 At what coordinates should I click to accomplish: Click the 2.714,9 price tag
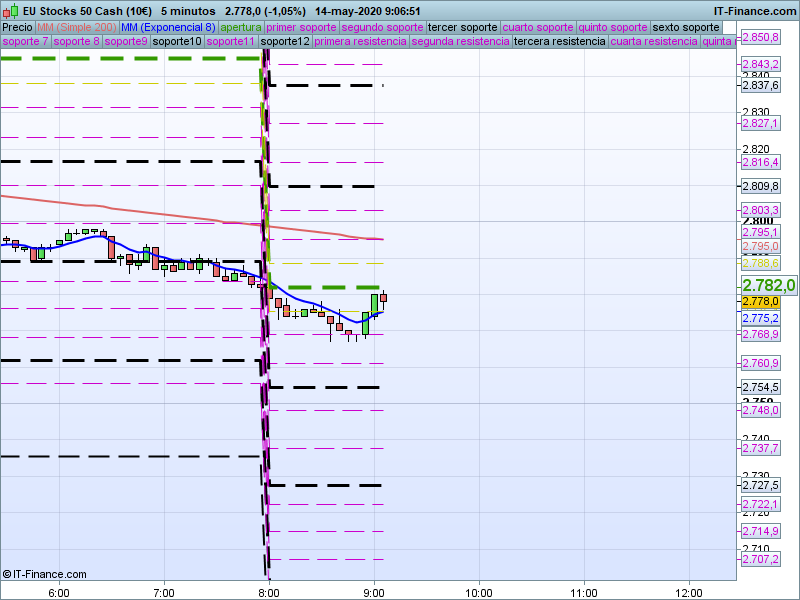tap(760, 532)
